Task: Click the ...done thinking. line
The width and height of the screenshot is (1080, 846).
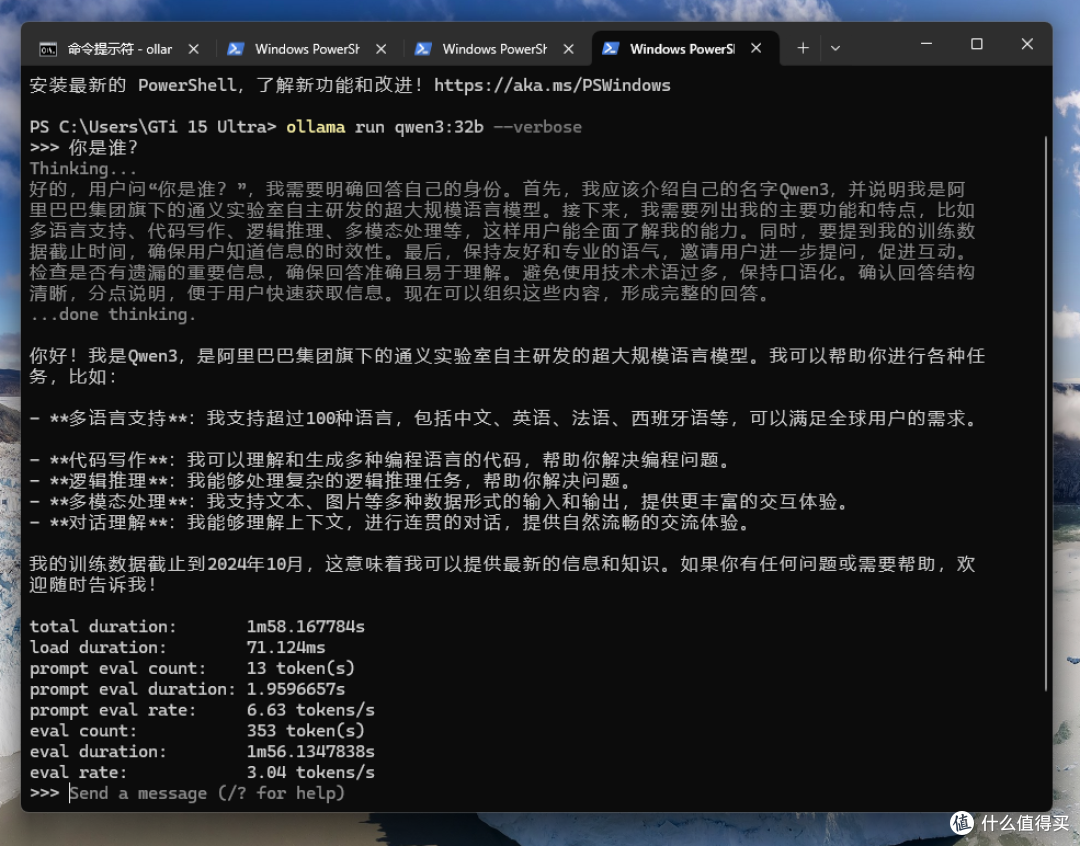Action: tap(113, 314)
